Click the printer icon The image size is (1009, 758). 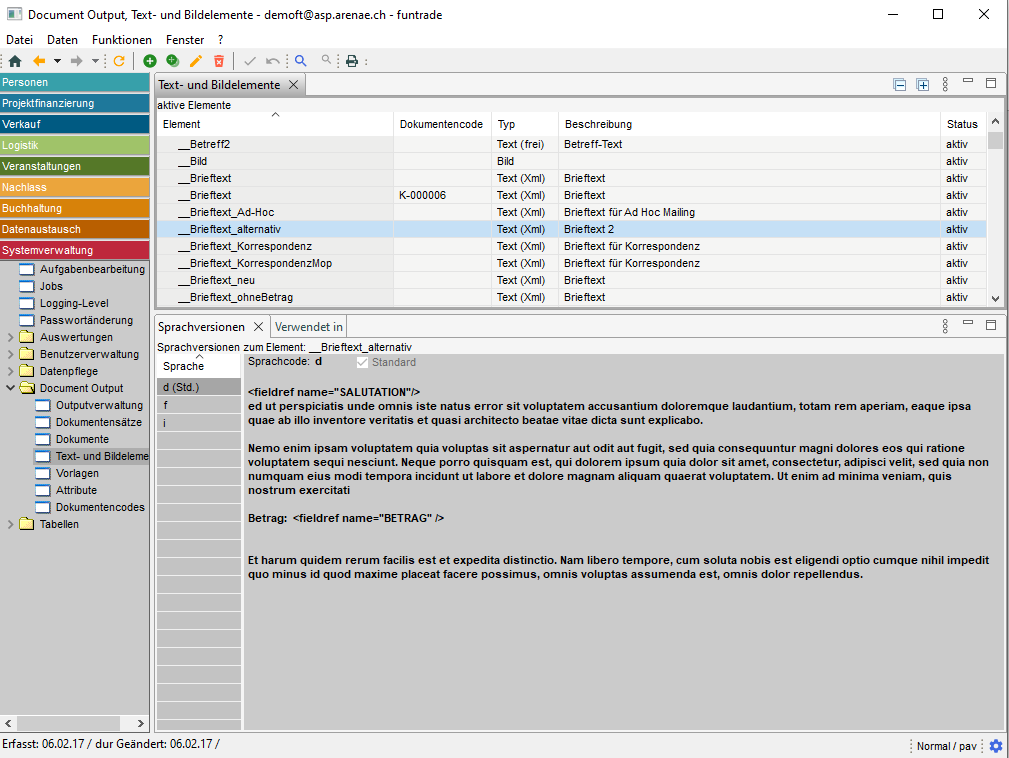(352, 61)
